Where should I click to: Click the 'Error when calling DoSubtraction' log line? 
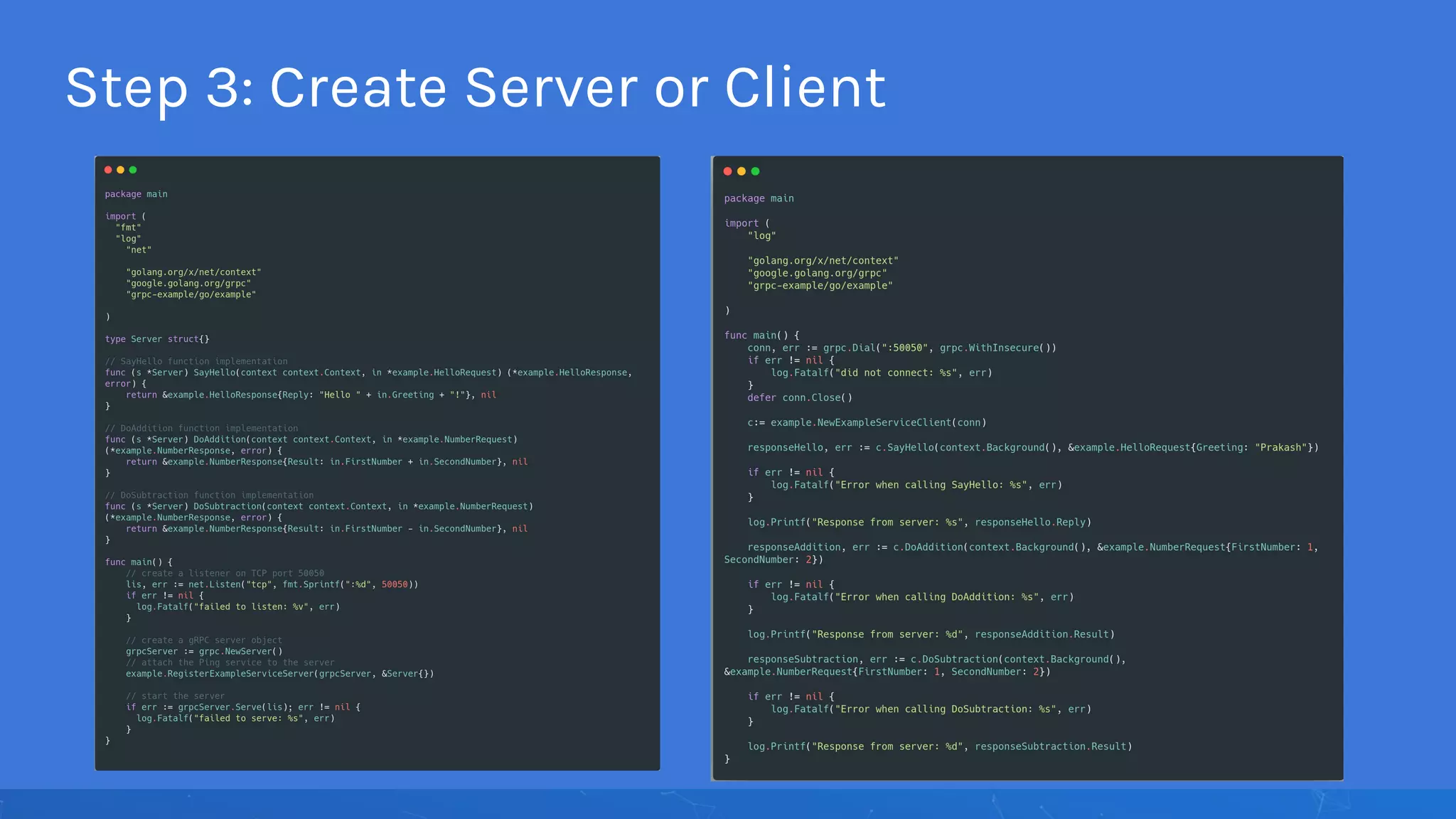tap(931, 709)
